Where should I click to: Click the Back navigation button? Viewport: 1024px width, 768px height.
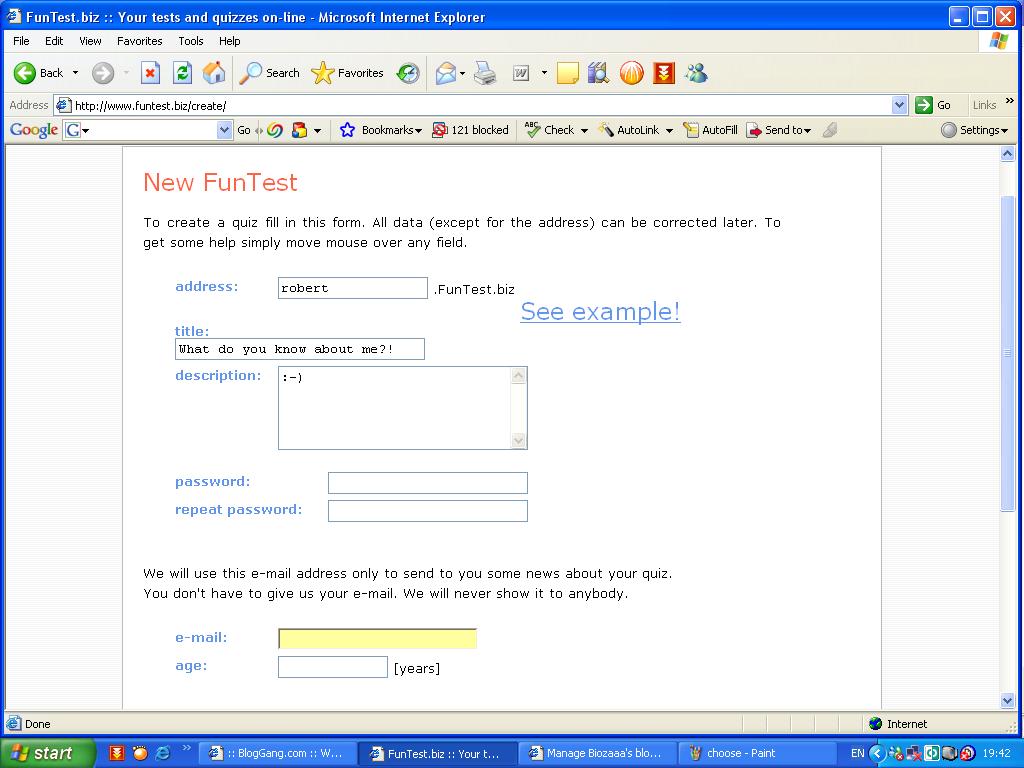click(39, 73)
